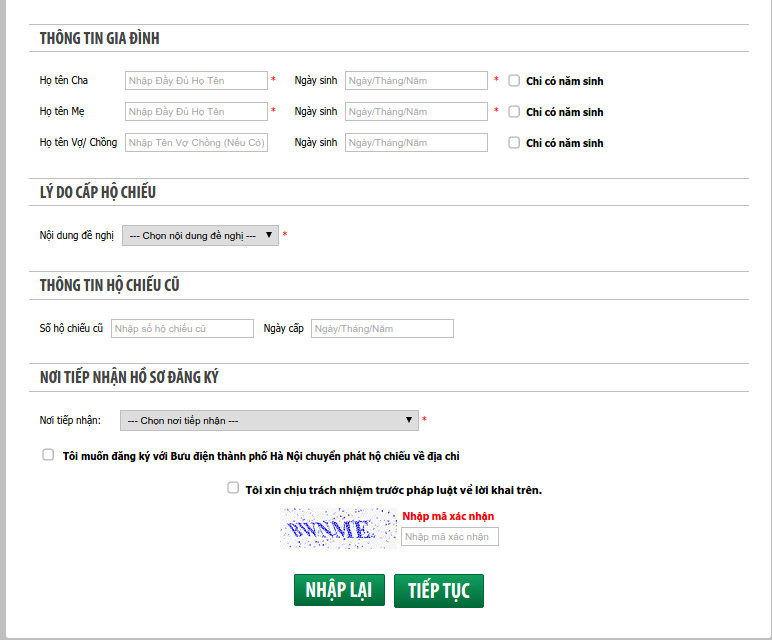
Task: Check the 'Tôi xin chịu trách nhiệm' checkbox
Action: (x=233, y=488)
